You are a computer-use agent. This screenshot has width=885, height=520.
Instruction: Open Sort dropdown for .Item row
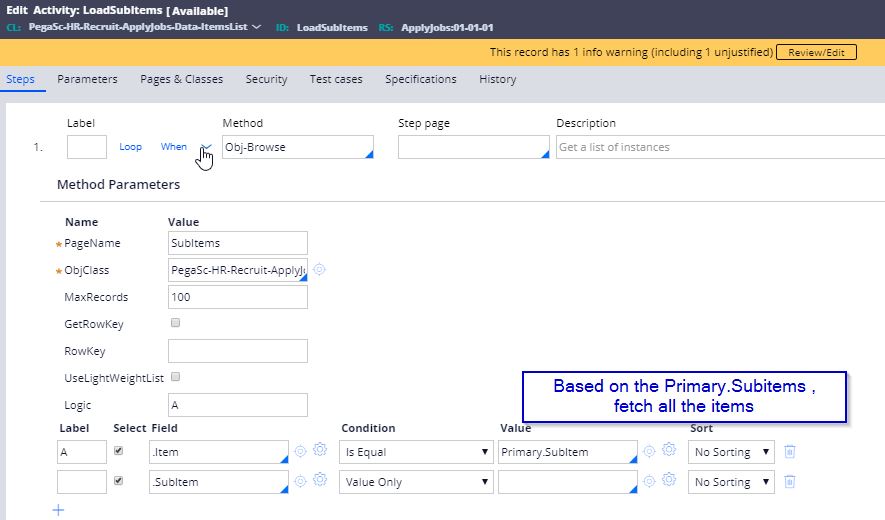click(x=731, y=452)
